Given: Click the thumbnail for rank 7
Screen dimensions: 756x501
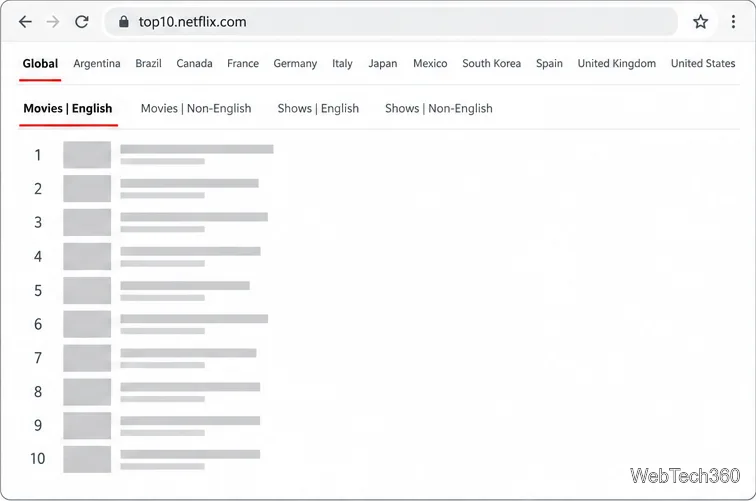Looking at the screenshot, I should coord(87,358).
